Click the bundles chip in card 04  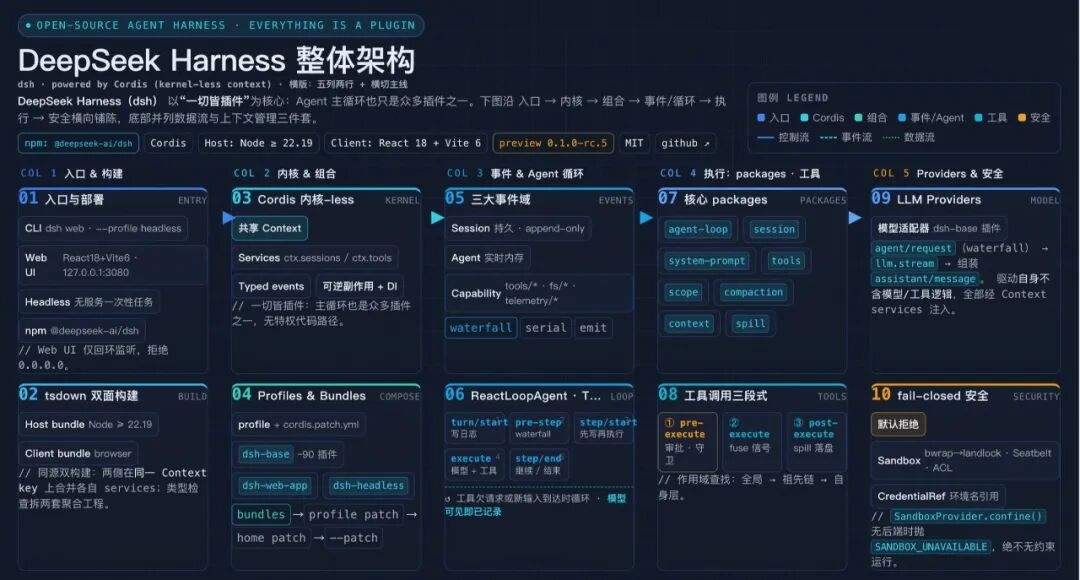point(260,515)
